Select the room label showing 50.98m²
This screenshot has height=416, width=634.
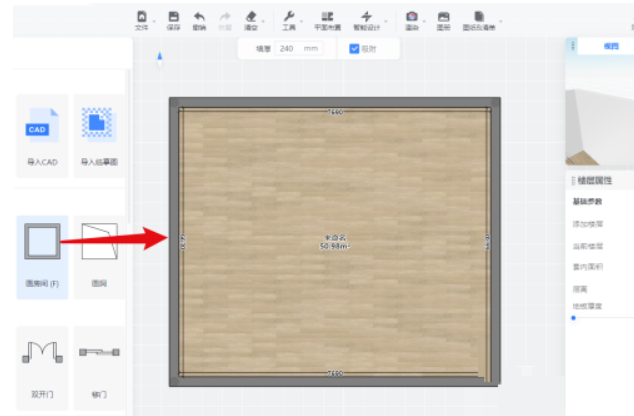coord(335,242)
